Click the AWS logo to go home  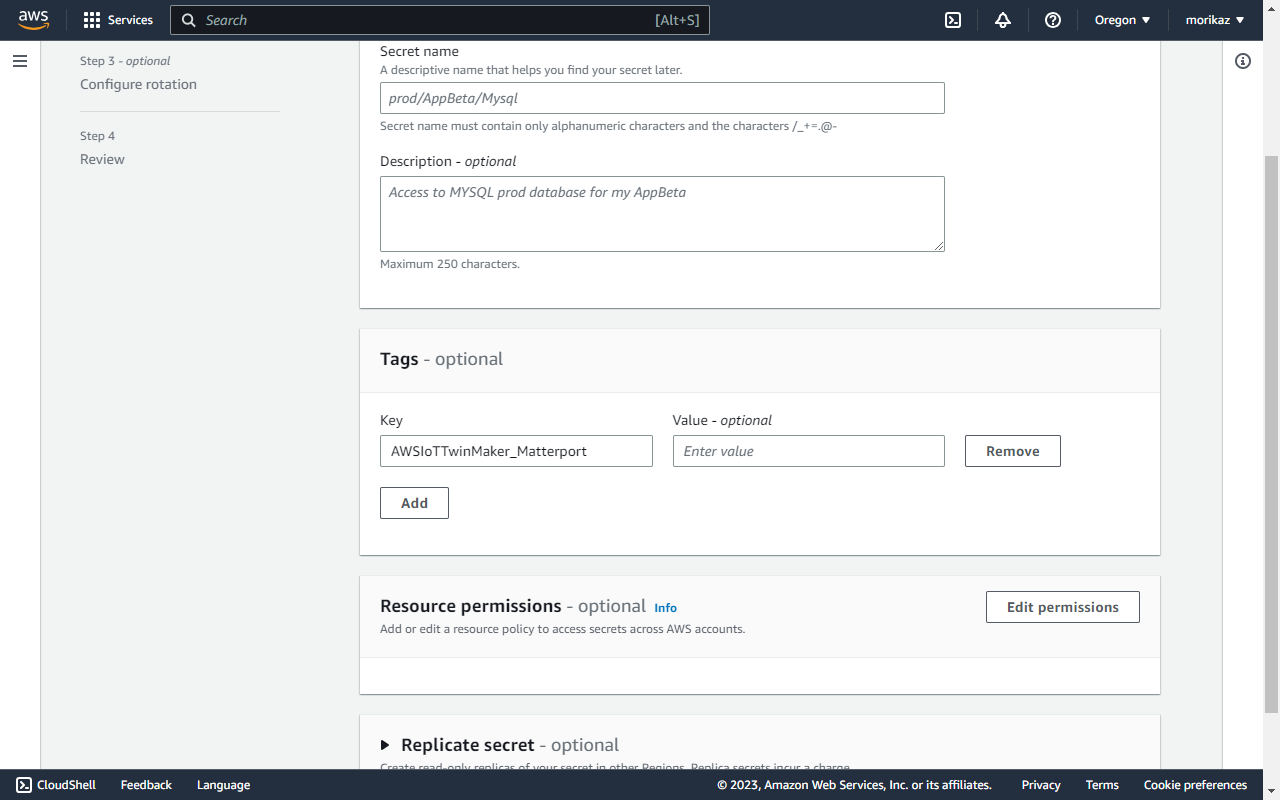coord(33,19)
